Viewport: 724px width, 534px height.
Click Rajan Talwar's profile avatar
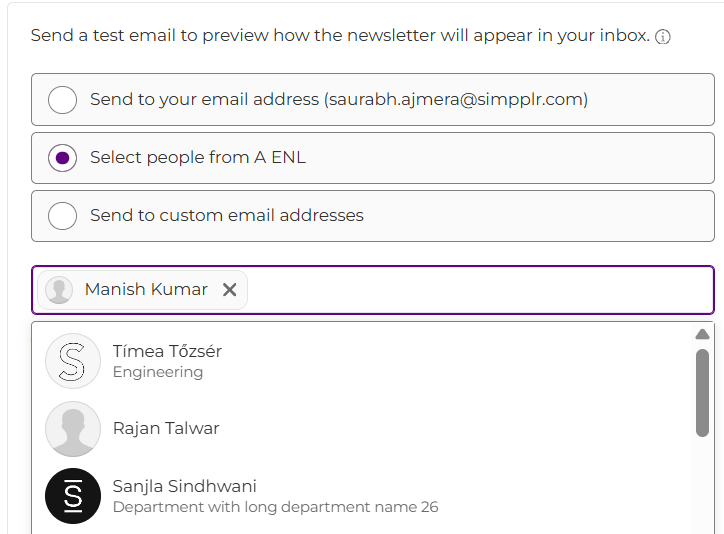coord(73,429)
